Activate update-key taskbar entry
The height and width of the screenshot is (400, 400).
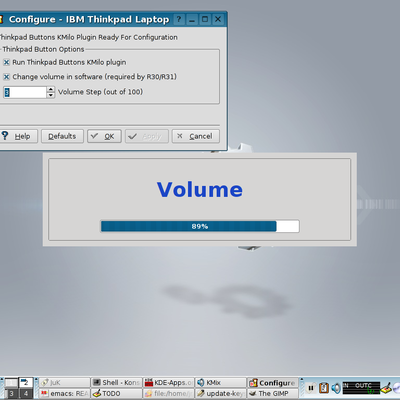(x=221, y=394)
